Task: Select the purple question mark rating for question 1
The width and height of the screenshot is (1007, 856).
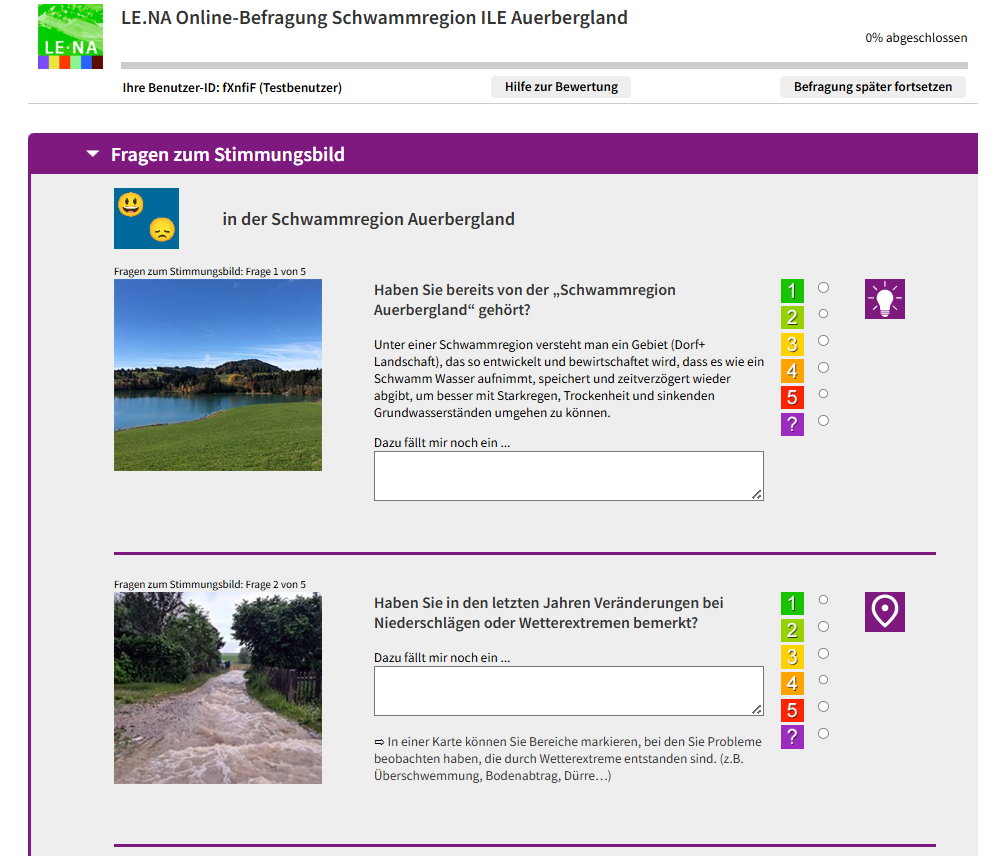Action: point(792,423)
